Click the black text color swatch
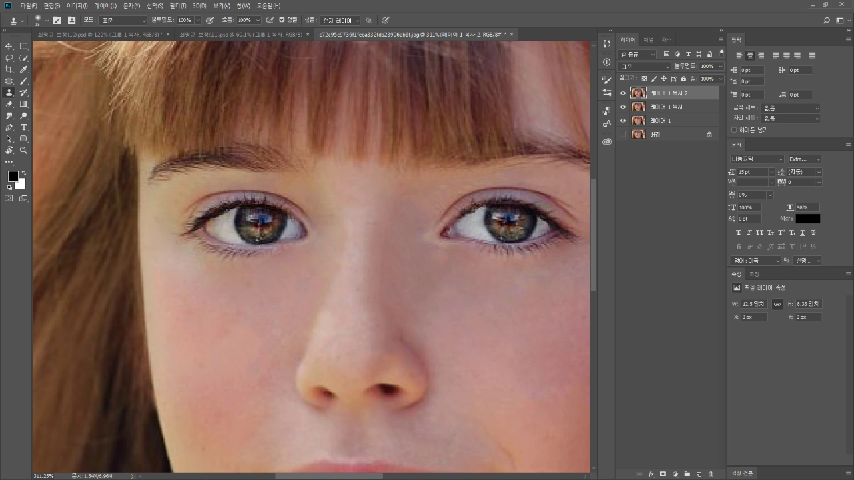Screen dimensions: 854x480 pos(807,218)
